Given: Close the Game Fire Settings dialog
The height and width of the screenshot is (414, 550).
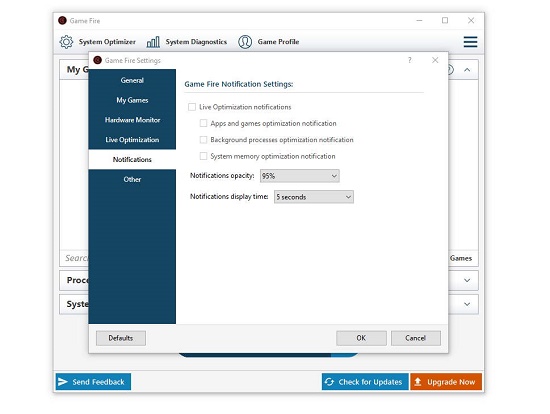Looking at the screenshot, I should tap(435, 60).
